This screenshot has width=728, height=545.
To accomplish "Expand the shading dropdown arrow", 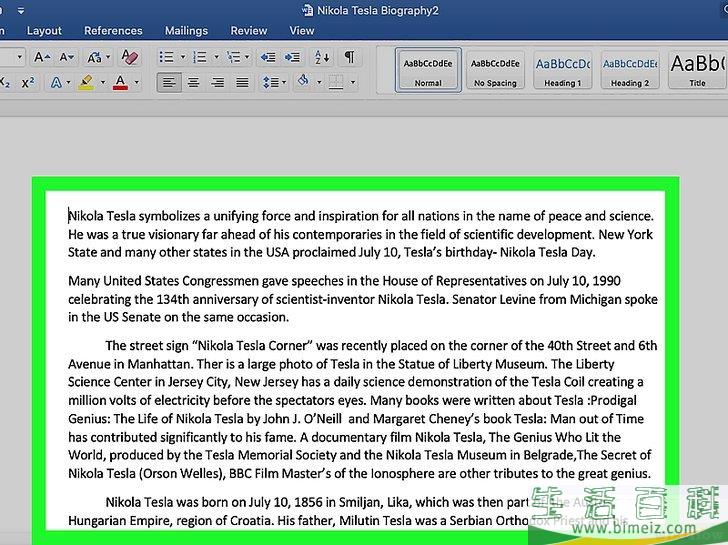I will coord(319,83).
